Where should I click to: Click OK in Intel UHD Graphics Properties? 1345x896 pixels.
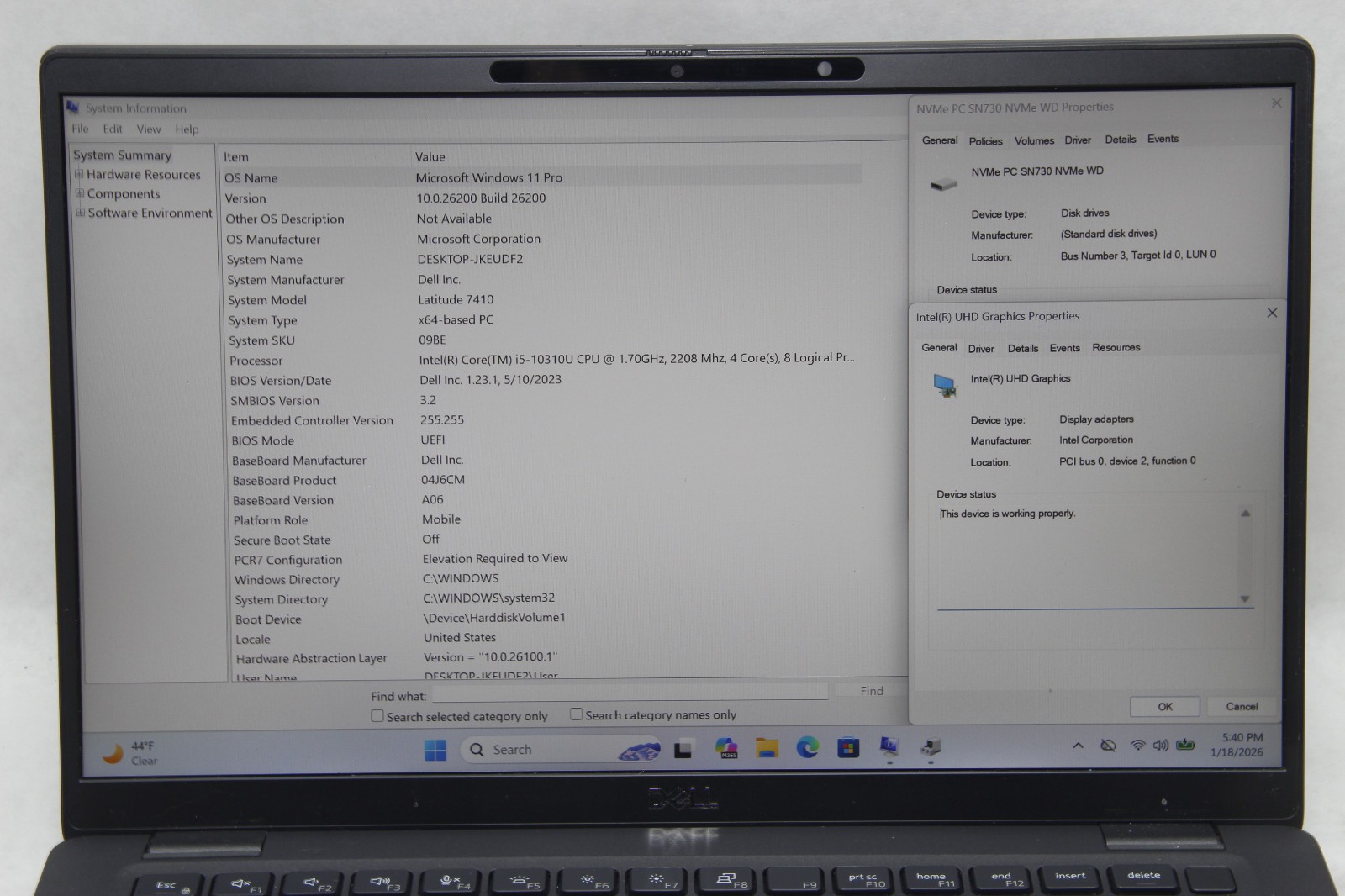click(x=1165, y=707)
